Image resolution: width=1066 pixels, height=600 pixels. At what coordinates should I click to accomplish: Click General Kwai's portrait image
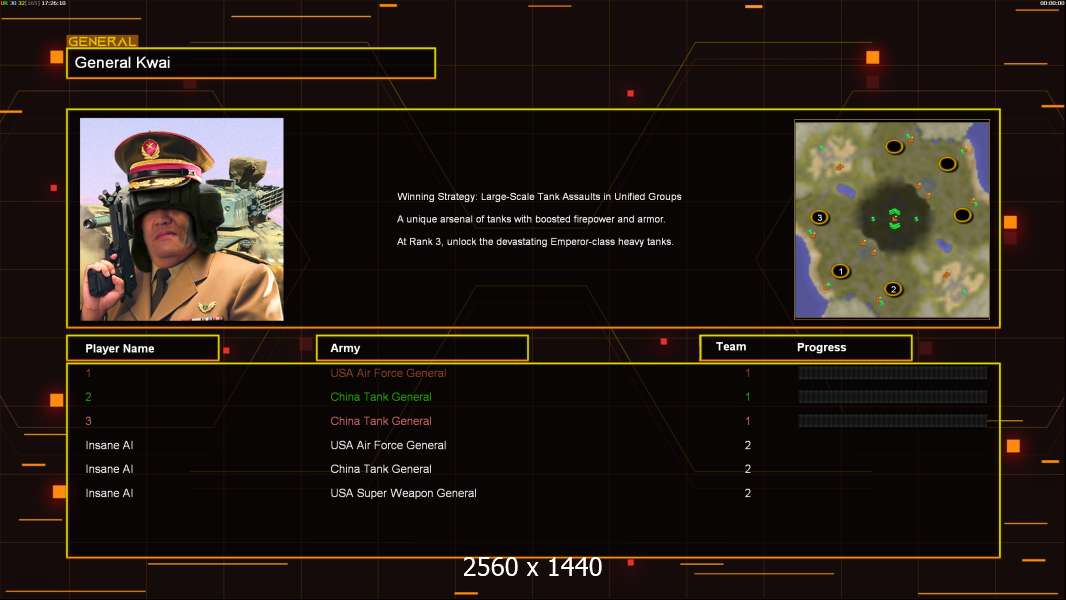182,219
